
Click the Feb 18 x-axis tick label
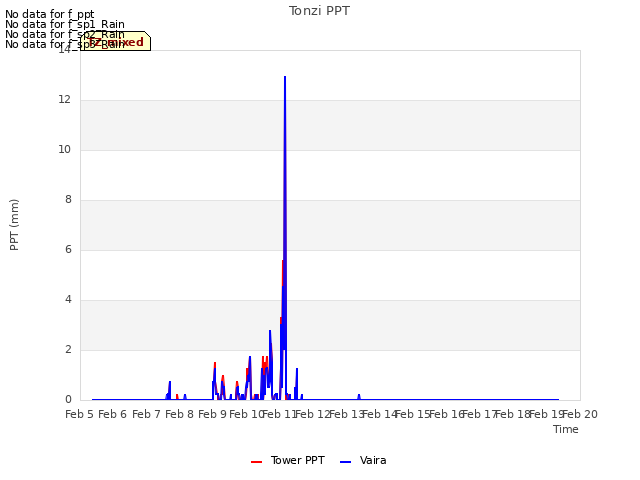pos(513,415)
